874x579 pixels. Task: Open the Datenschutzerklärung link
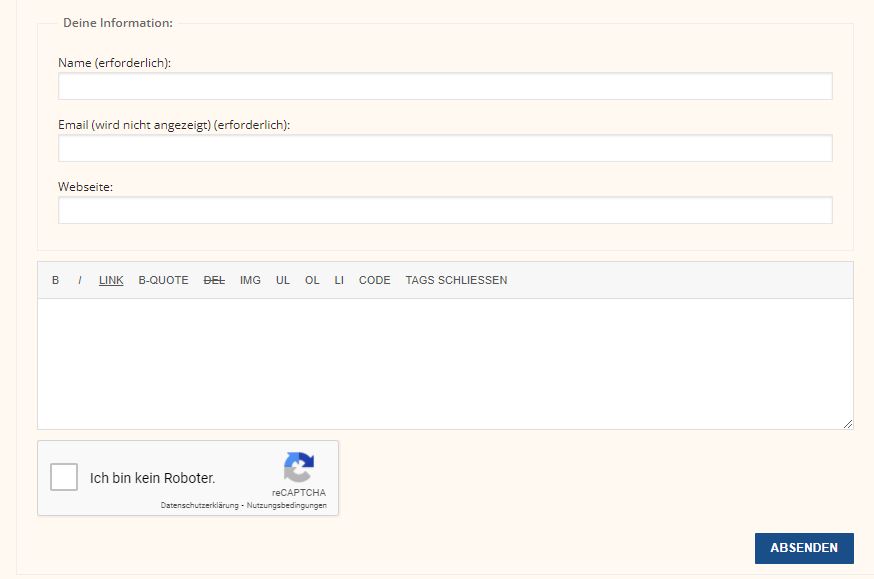200,505
